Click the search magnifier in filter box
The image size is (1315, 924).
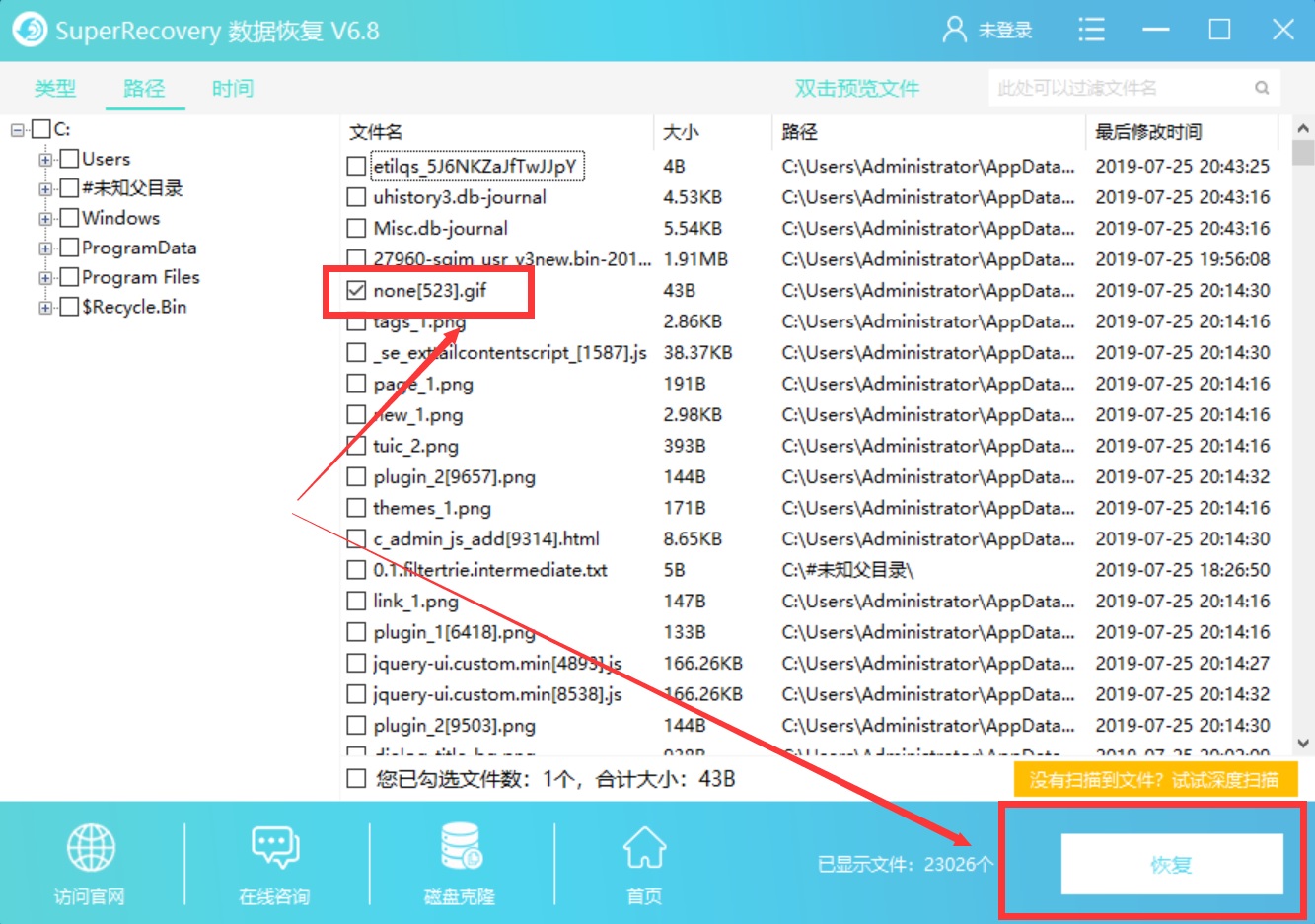point(1263,88)
